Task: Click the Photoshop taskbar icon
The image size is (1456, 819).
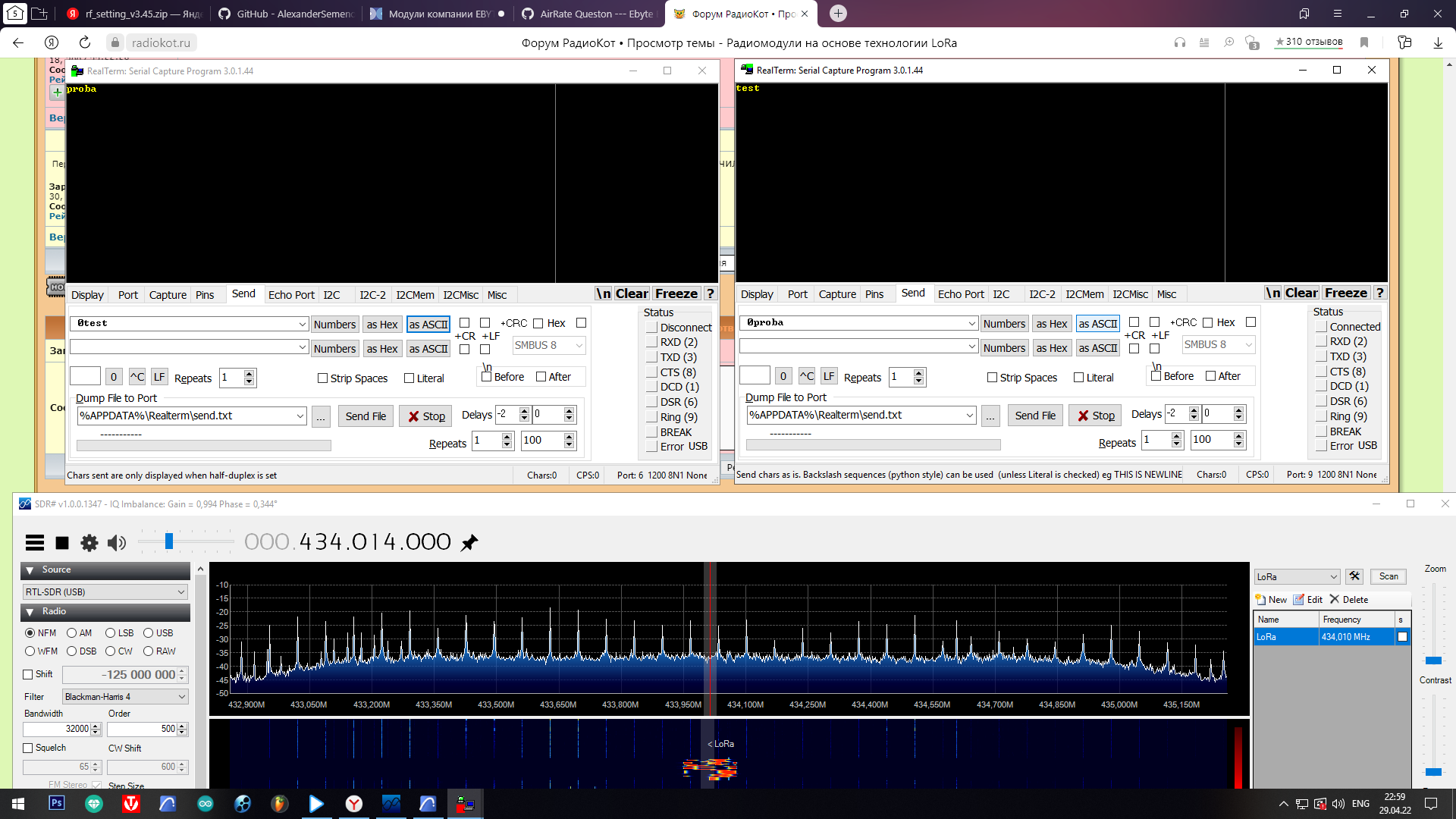Action: click(x=57, y=803)
